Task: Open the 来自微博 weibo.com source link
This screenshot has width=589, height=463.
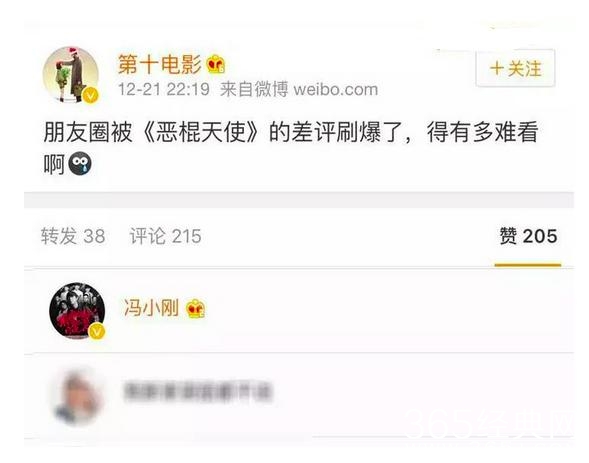Action: point(299,90)
